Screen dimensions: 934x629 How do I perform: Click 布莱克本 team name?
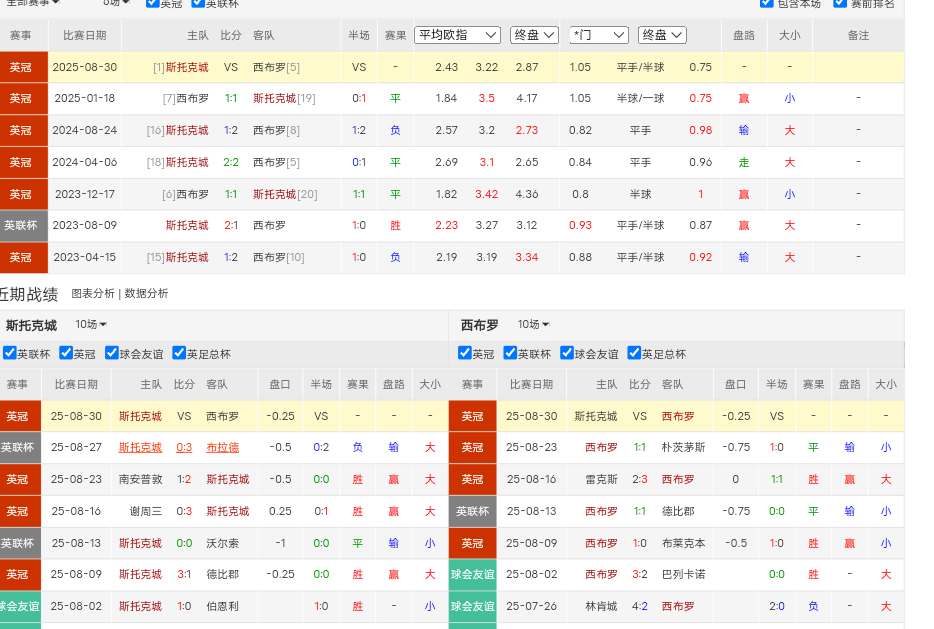pyautogui.click(x=684, y=543)
